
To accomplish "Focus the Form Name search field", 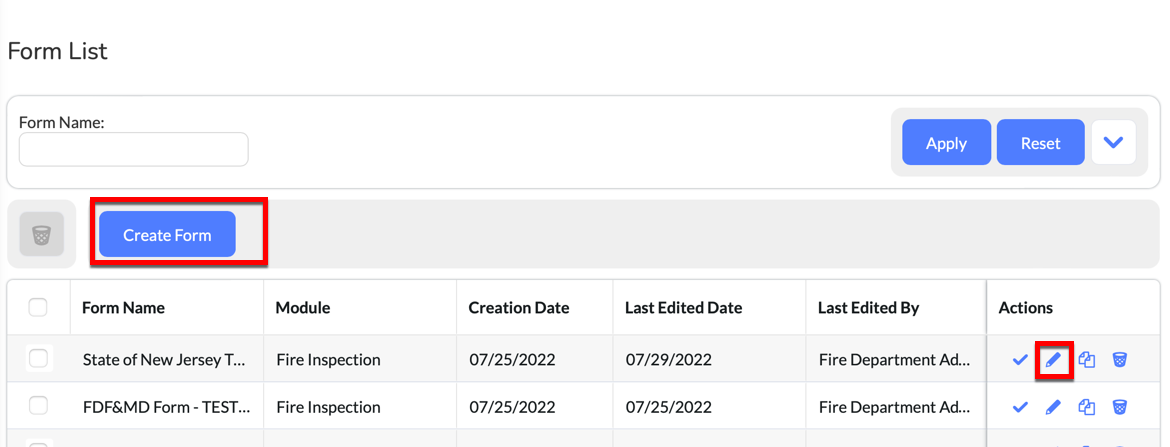I will point(134,149).
